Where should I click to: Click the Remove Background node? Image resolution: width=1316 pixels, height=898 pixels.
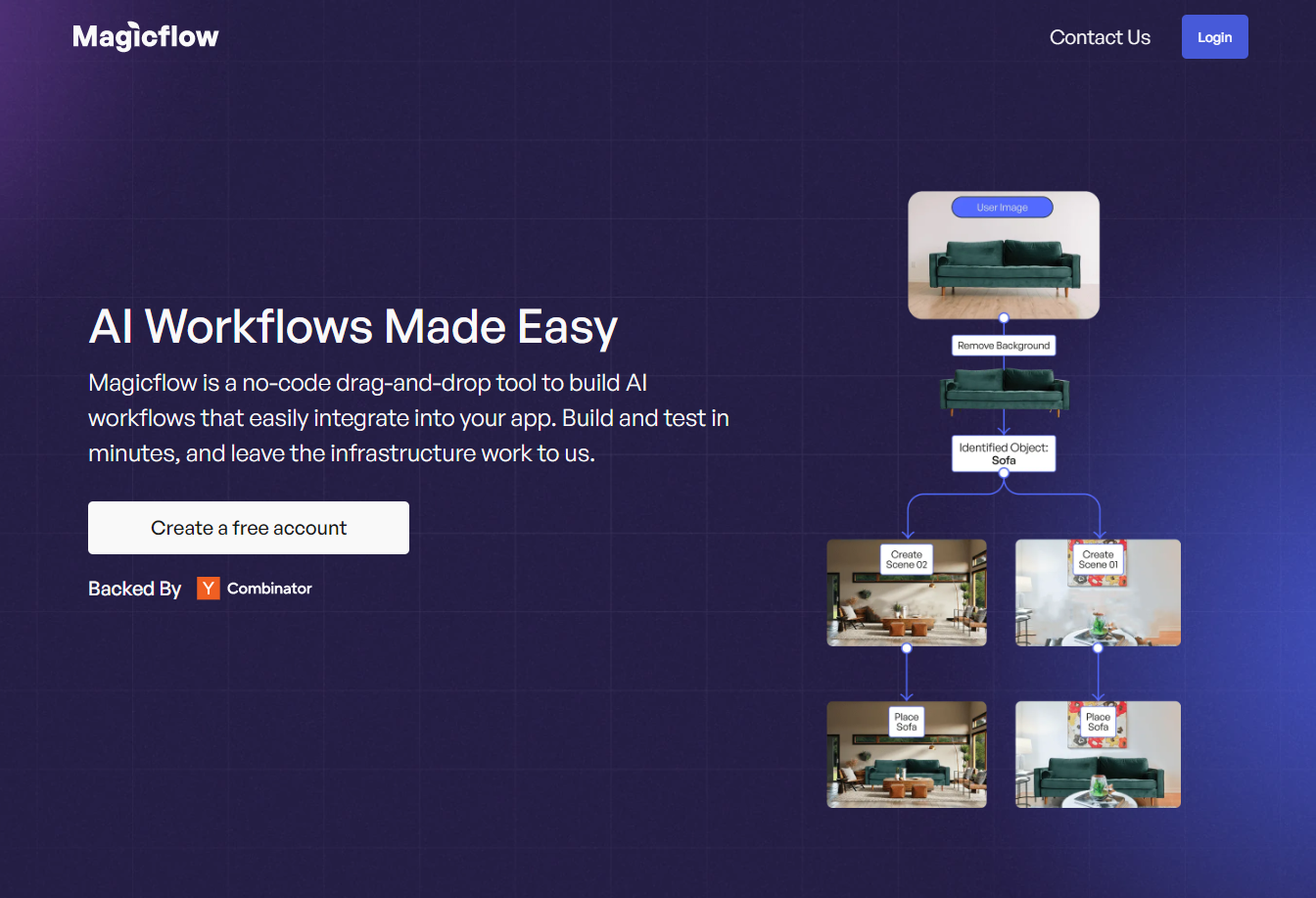click(x=1004, y=346)
